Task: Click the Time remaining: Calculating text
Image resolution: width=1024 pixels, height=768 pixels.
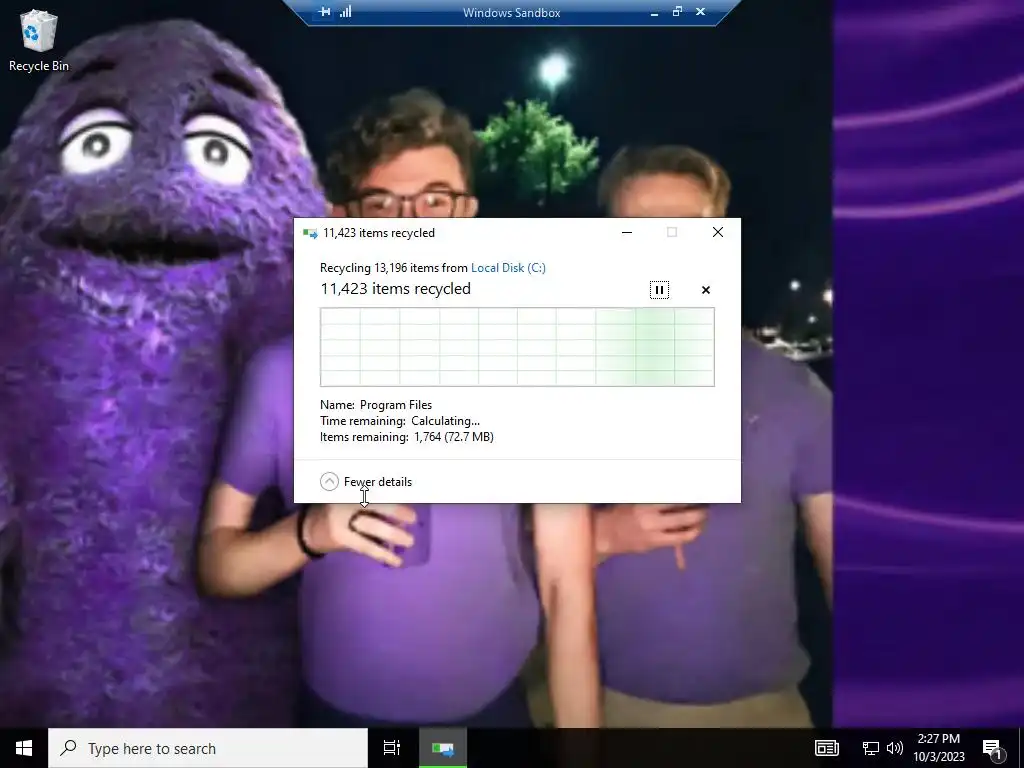Action: [400, 421]
